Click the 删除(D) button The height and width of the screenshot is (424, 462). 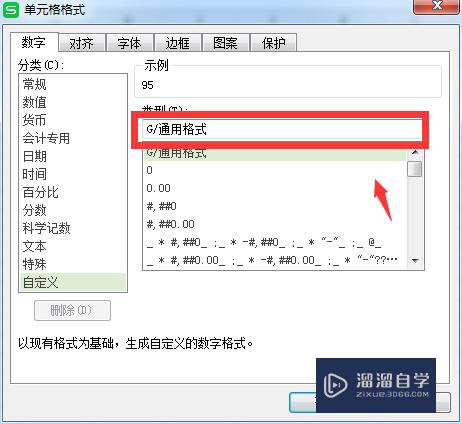coord(72,311)
